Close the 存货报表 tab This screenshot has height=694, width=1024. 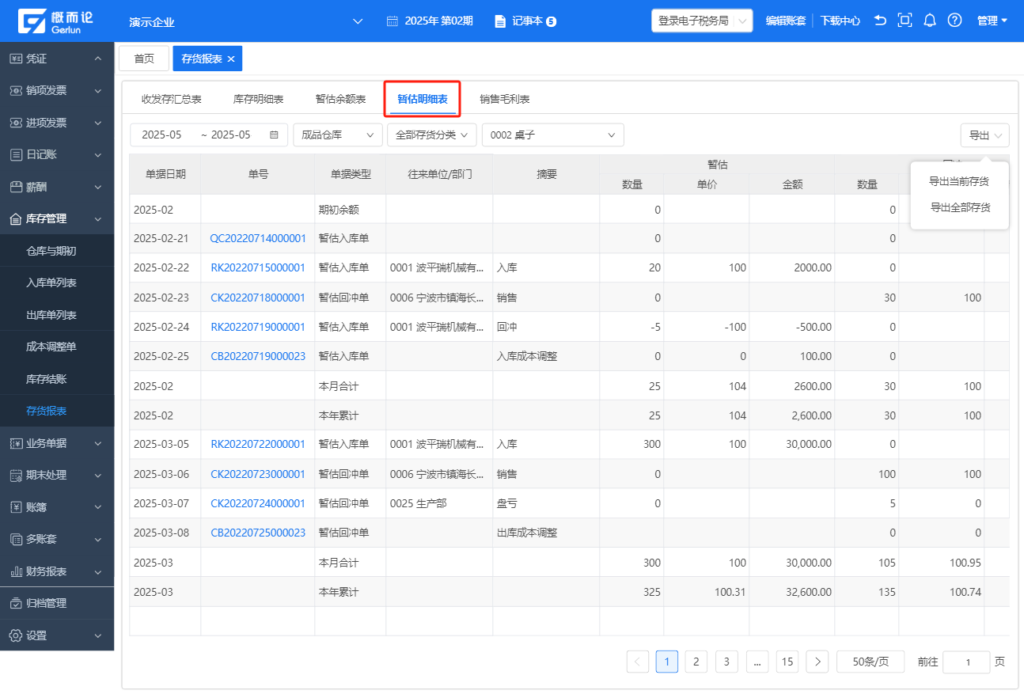point(231,59)
